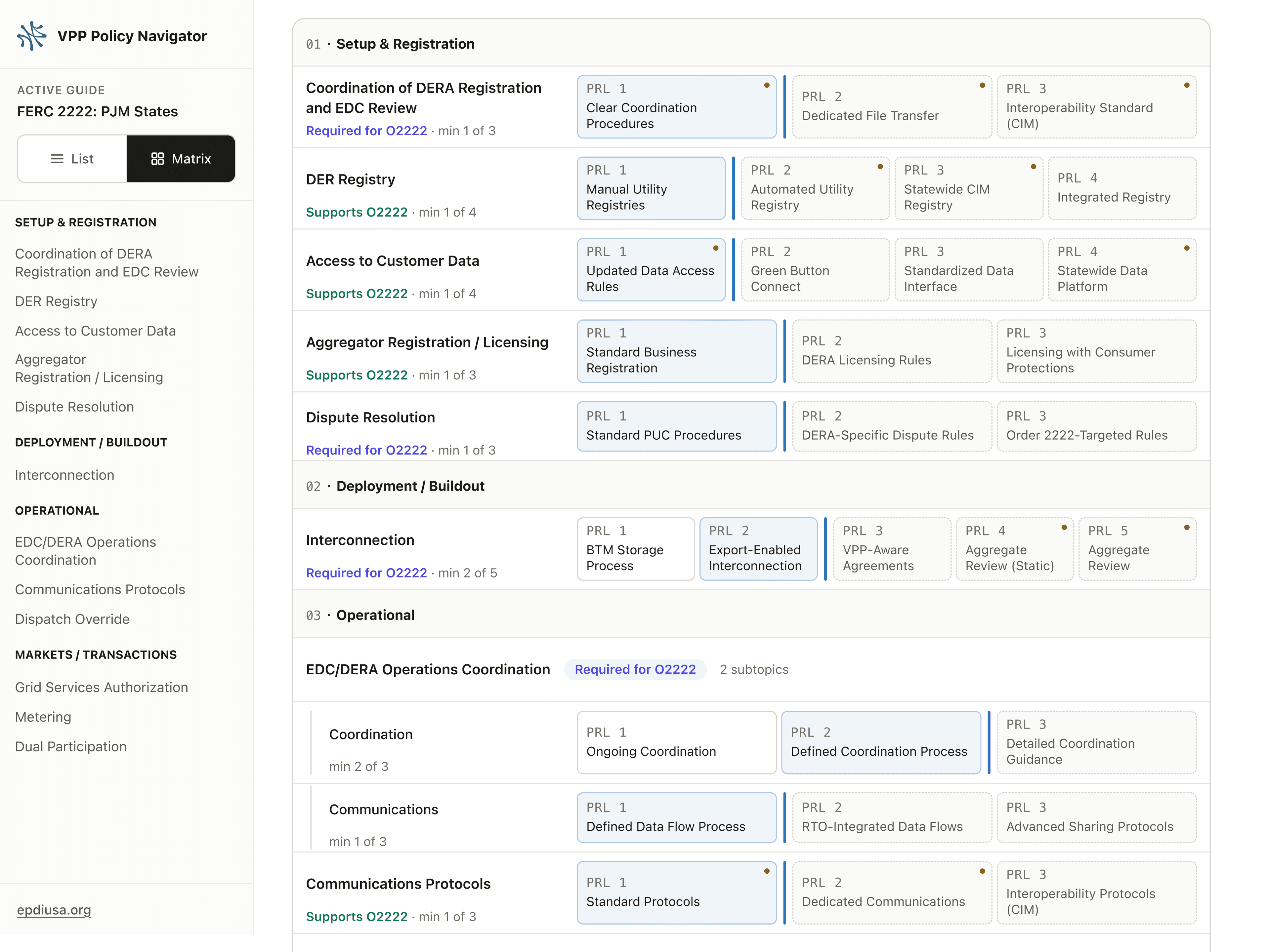The image size is (1270, 952).
Task: Select Ongoing Coordination card
Action: click(x=676, y=742)
